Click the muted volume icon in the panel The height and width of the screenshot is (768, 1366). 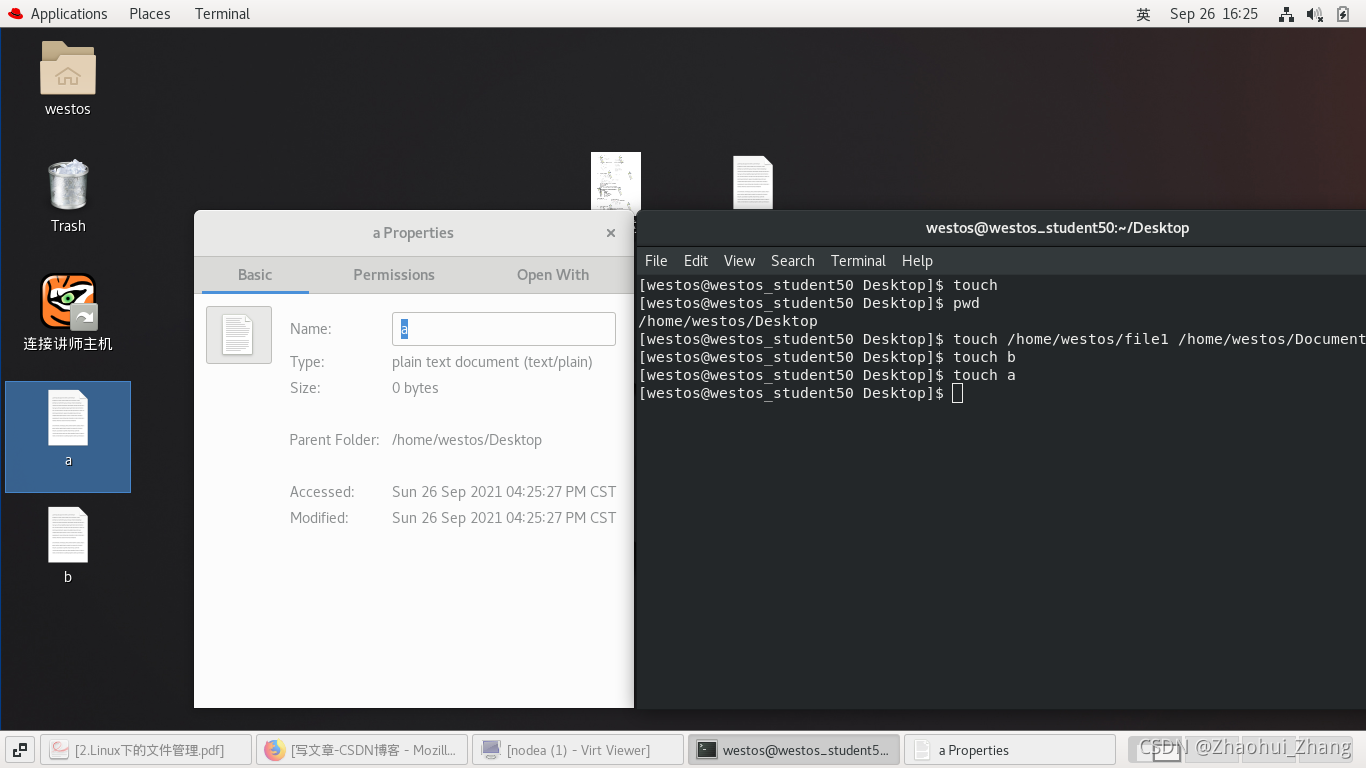pos(1314,14)
